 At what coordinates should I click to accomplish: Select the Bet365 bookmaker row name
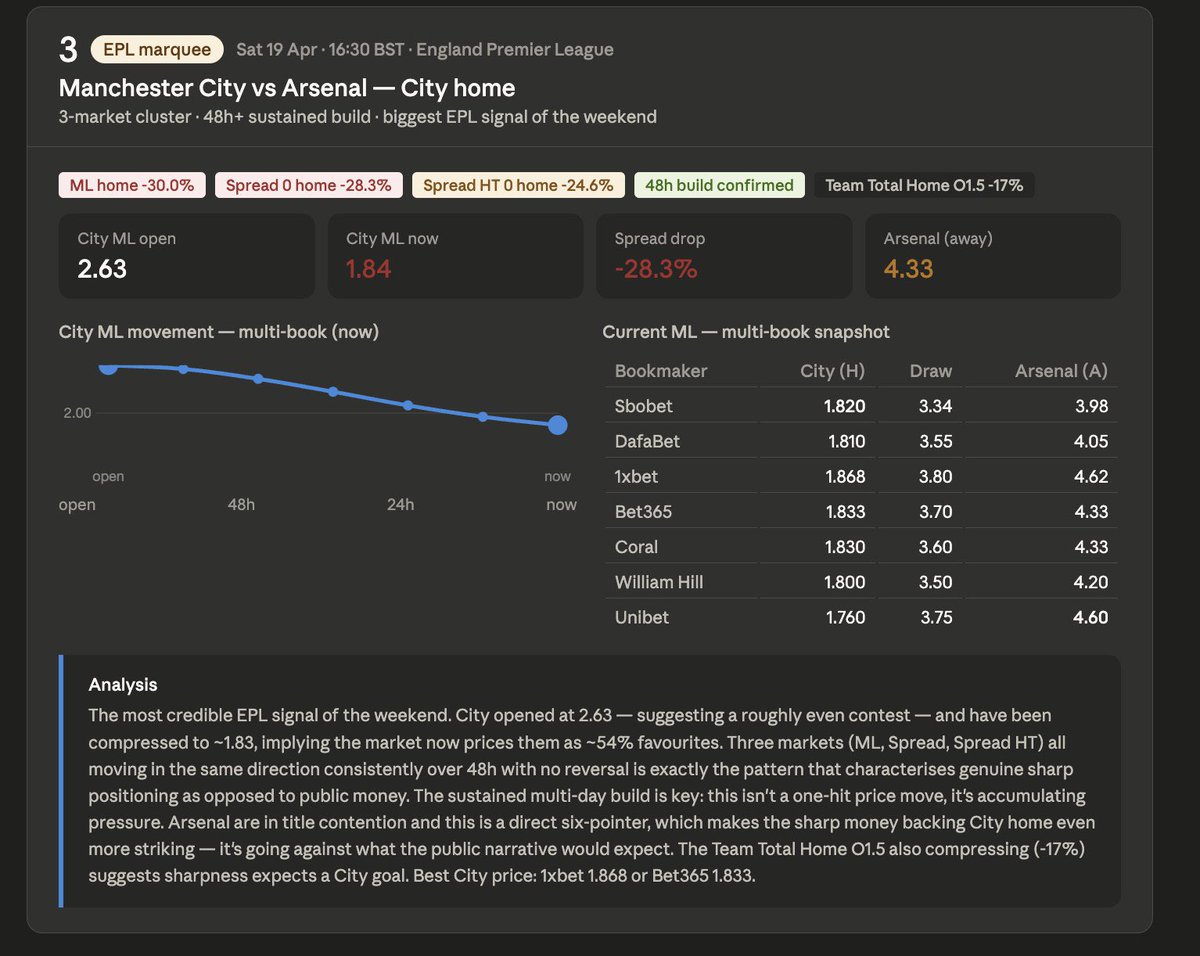pyautogui.click(x=643, y=512)
